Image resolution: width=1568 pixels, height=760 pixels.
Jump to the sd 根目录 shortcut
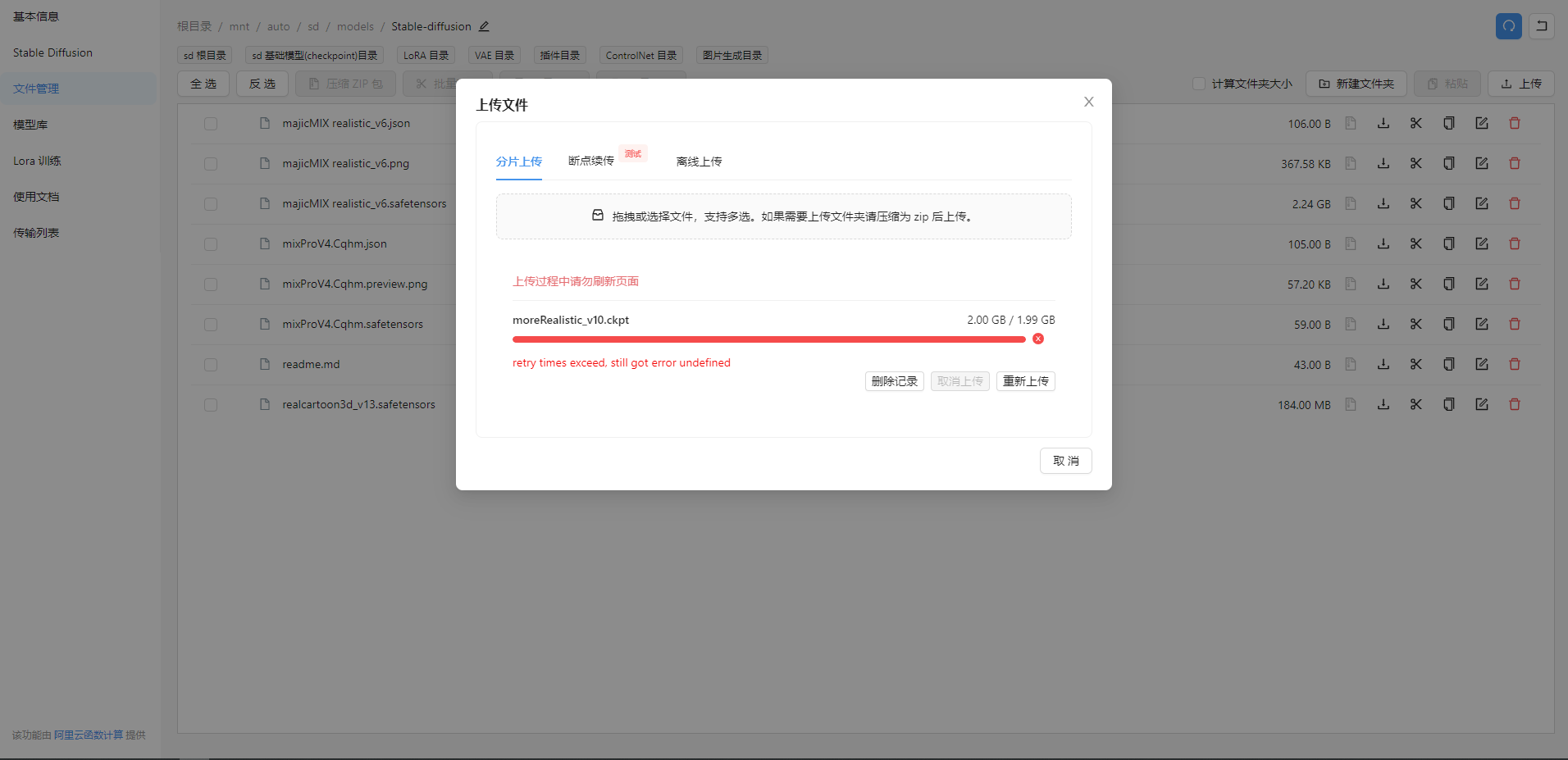pyautogui.click(x=205, y=56)
